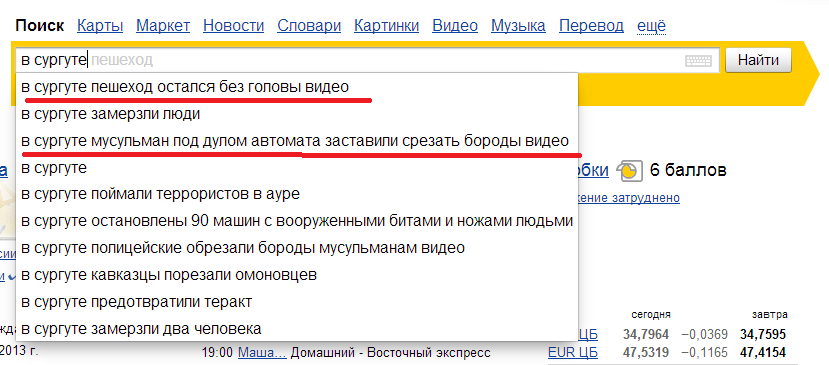
Task: Pick suggestion 'в сургуте полицейские обрезали бороды'
Action: (x=297, y=248)
